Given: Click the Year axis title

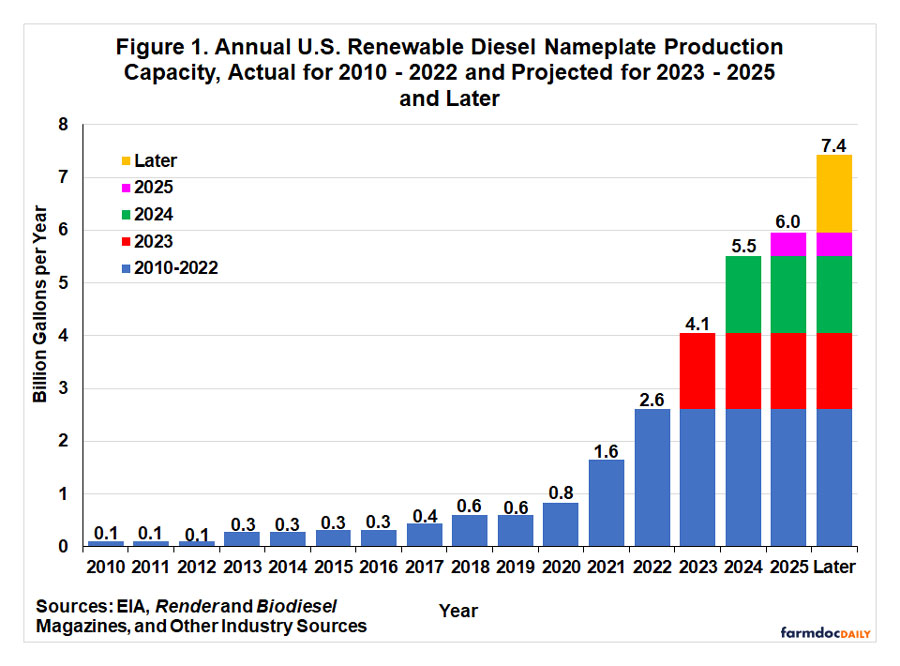Looking at the screenshot, I should click(458, 611).
